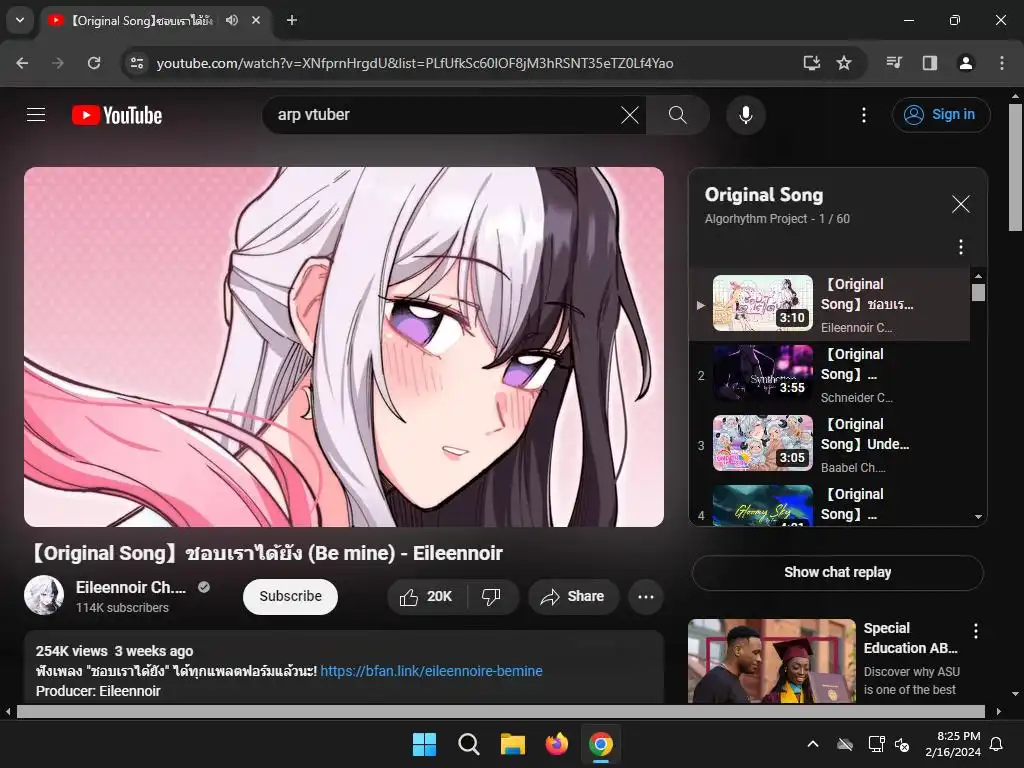Open muted volume tray icon
This screenshot has height=768, width=1024.
[x=903, y=744]
